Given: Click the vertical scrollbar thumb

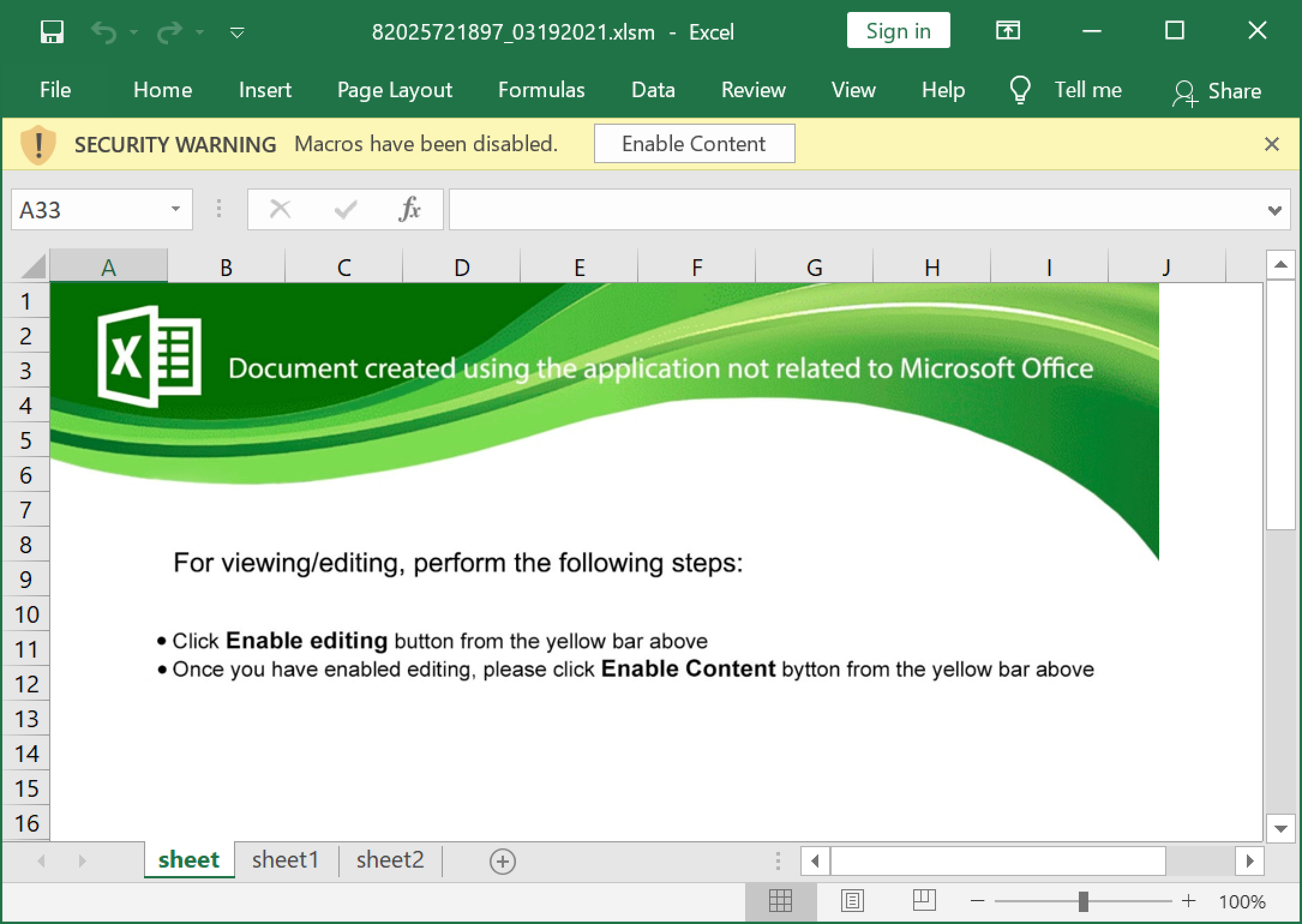Looking at the screenshot, I should 1280,404.
